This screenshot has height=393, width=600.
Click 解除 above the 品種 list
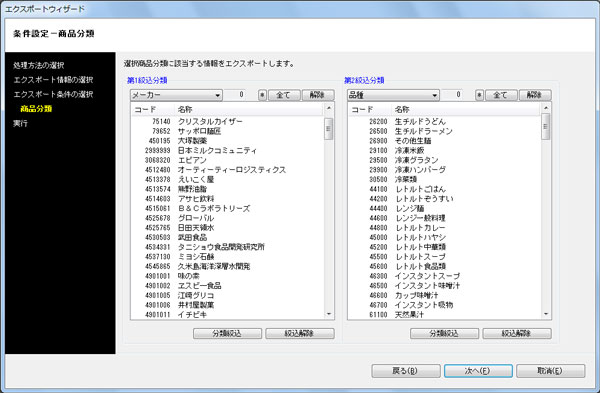coord(535,95)
